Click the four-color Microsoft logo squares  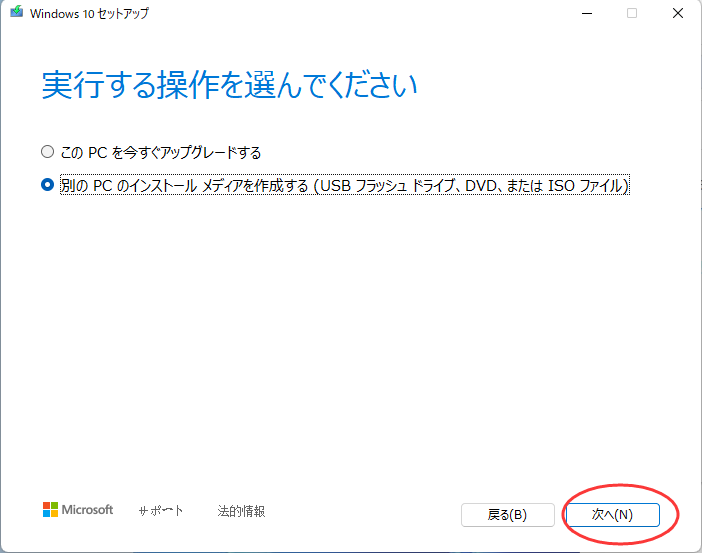coord(50,510)
